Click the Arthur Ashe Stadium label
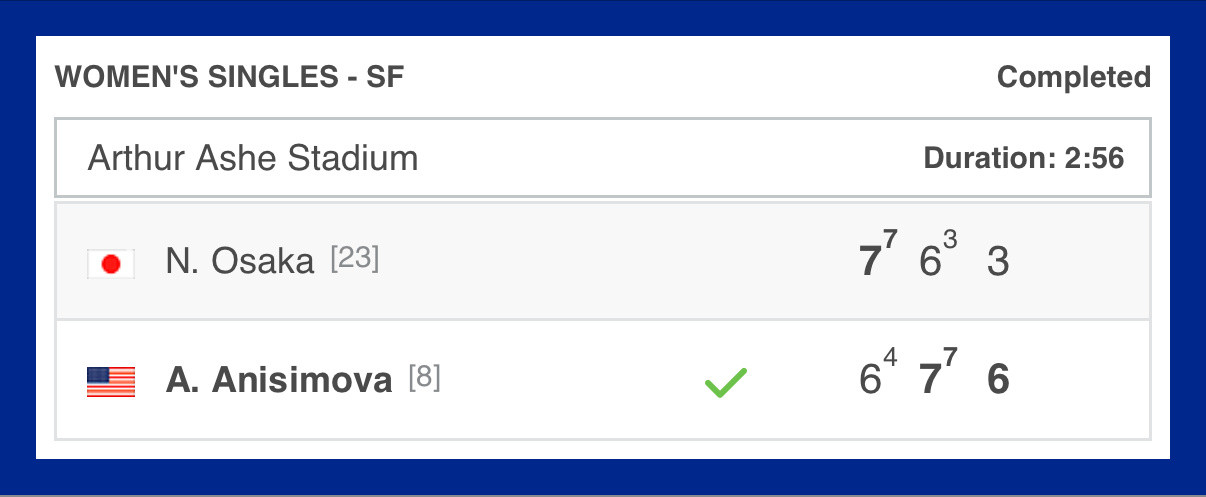The image size is (1206, 497). [253, 158]
